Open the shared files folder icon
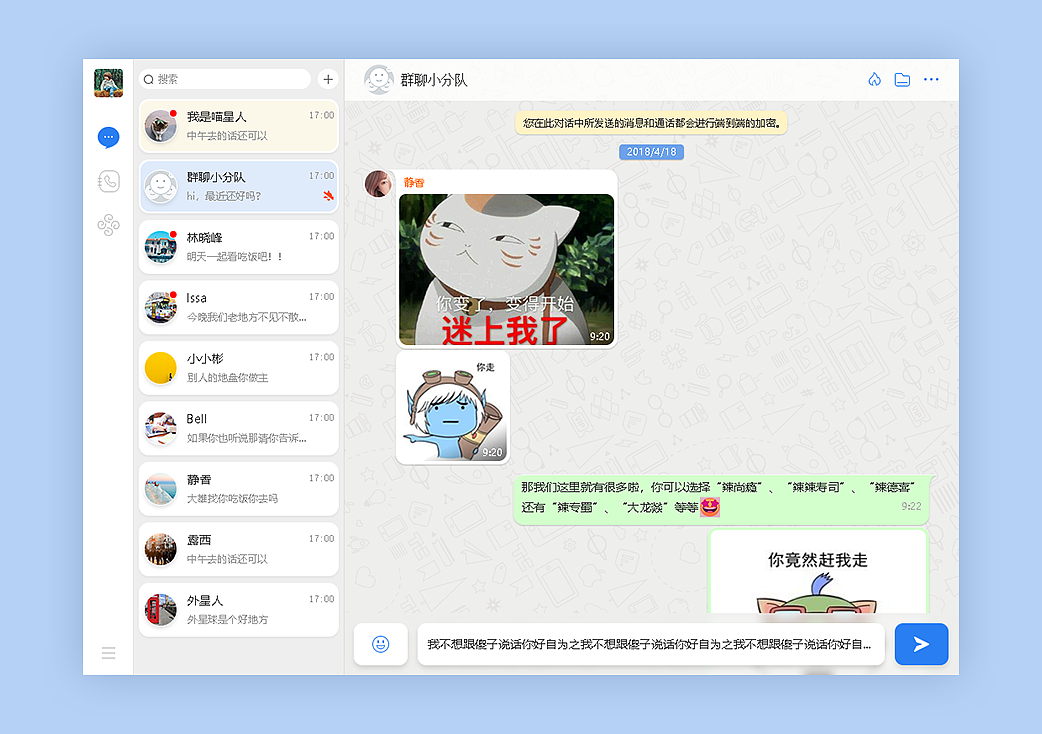The width and height of the screenshot is (1042, 734). pos(902,79)
